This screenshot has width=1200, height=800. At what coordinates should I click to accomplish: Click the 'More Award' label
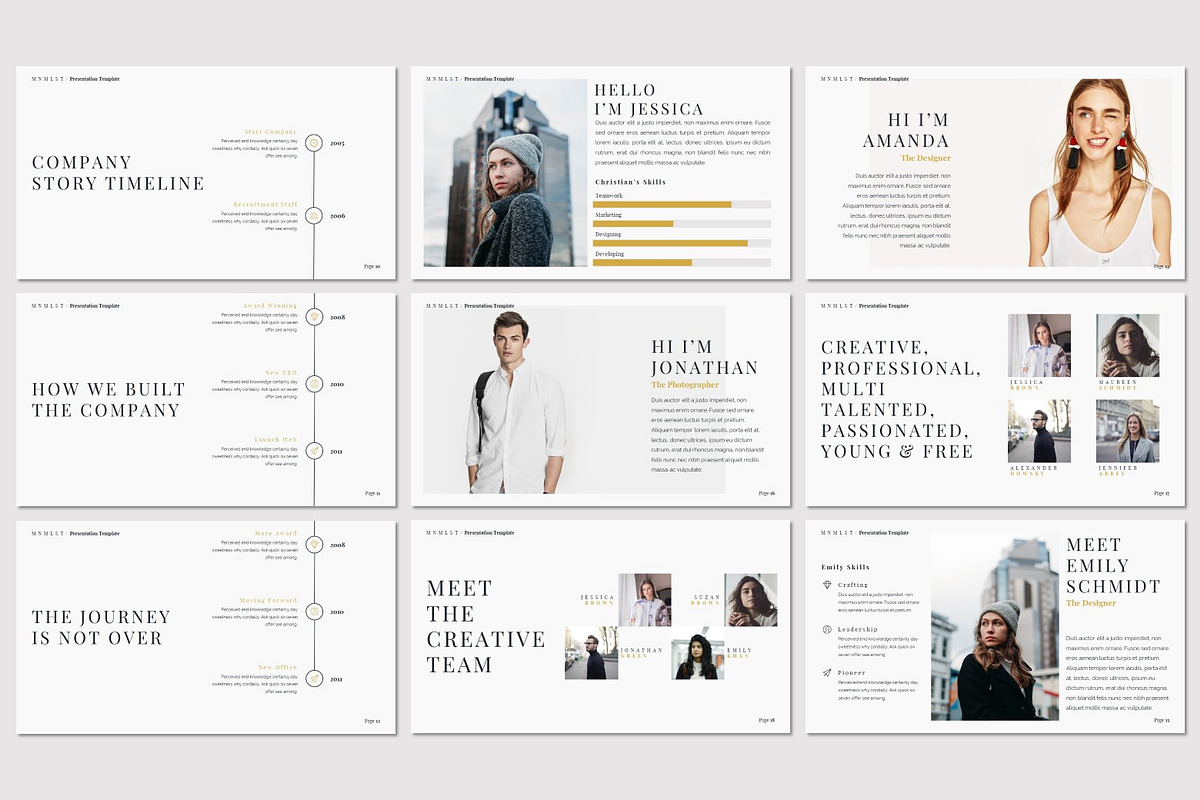[x=276, y=534]
